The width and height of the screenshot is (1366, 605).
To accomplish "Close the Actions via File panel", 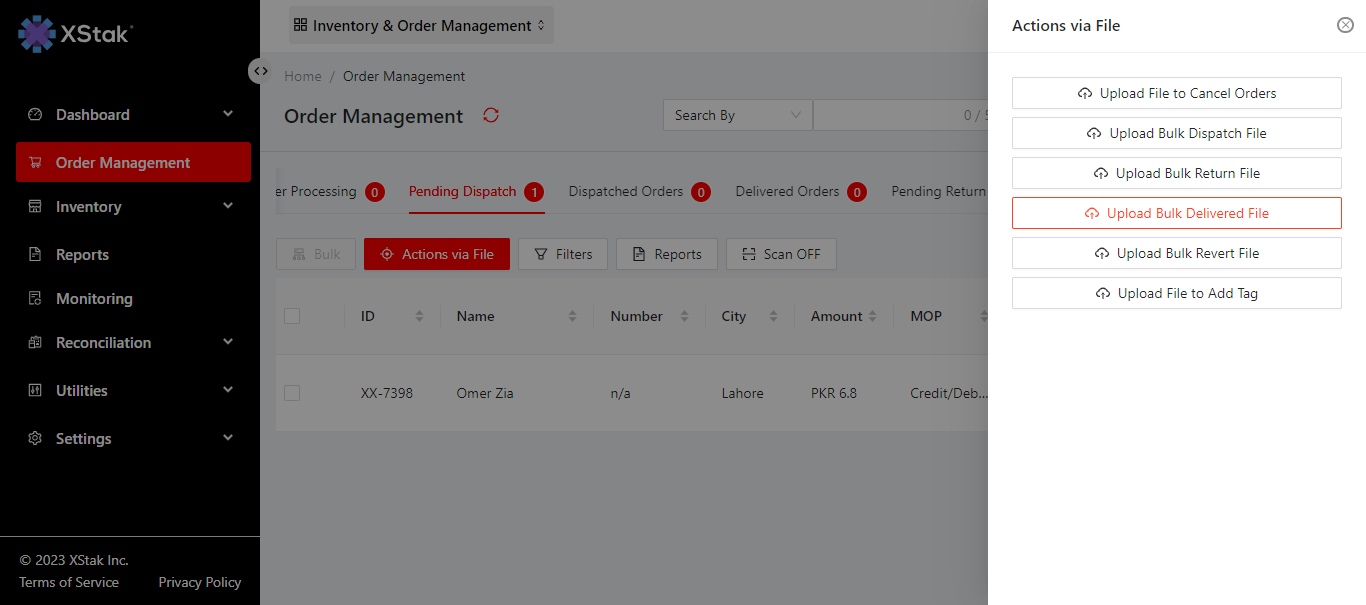I will [x=1345, y=25].
